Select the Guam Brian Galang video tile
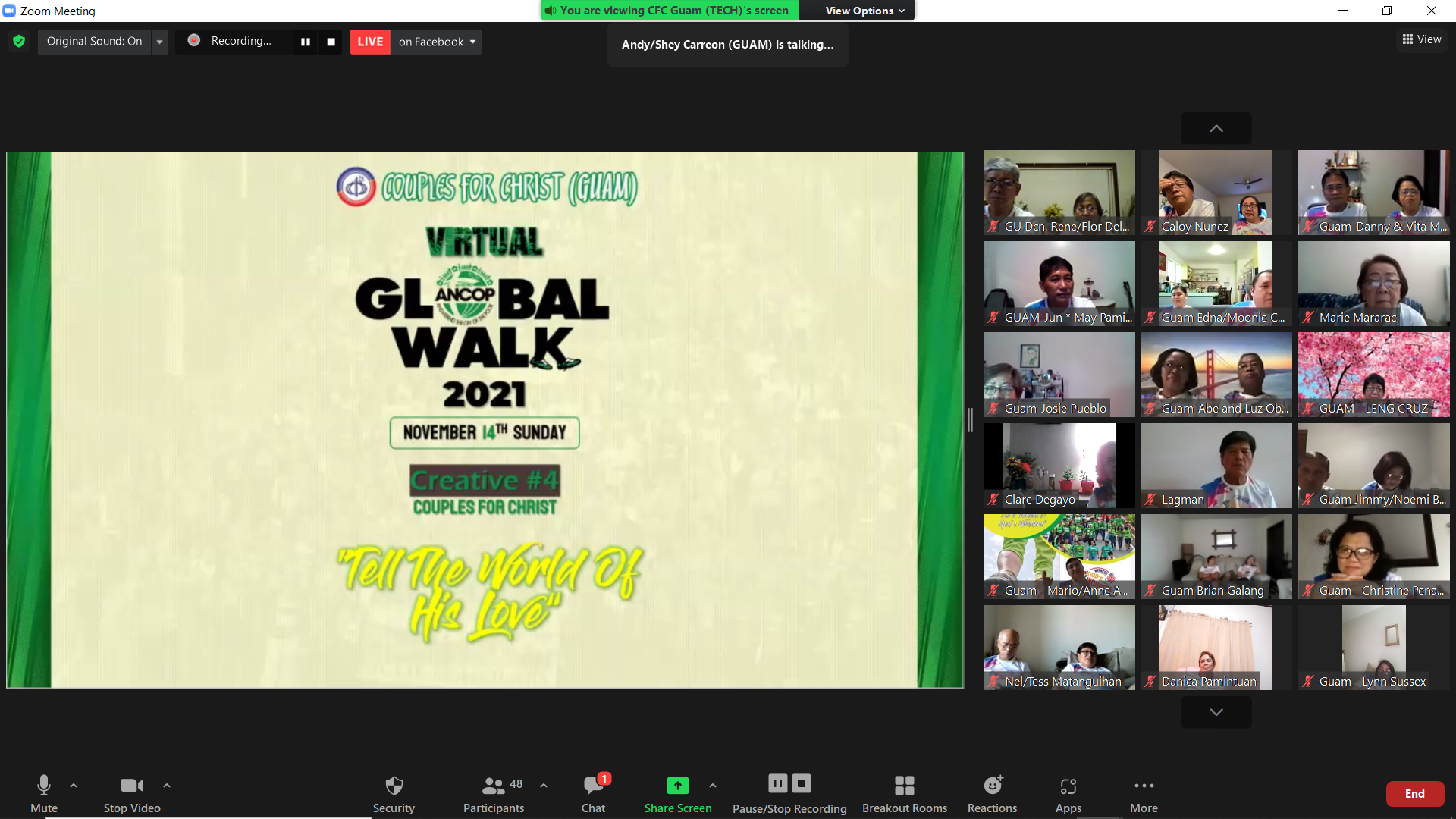Screen dimensions: 1456x819 click(x=1216, y=557)
